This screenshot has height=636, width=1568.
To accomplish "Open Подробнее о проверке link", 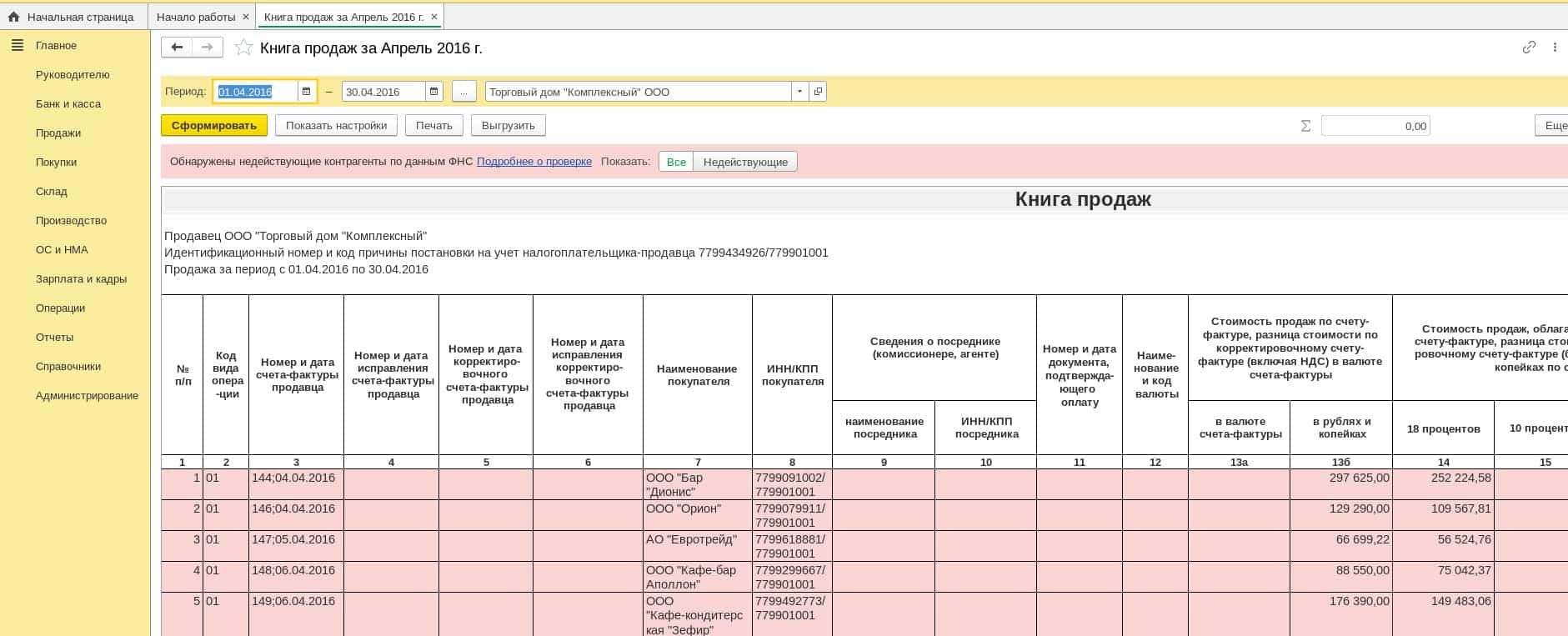I will coord(534,162).
